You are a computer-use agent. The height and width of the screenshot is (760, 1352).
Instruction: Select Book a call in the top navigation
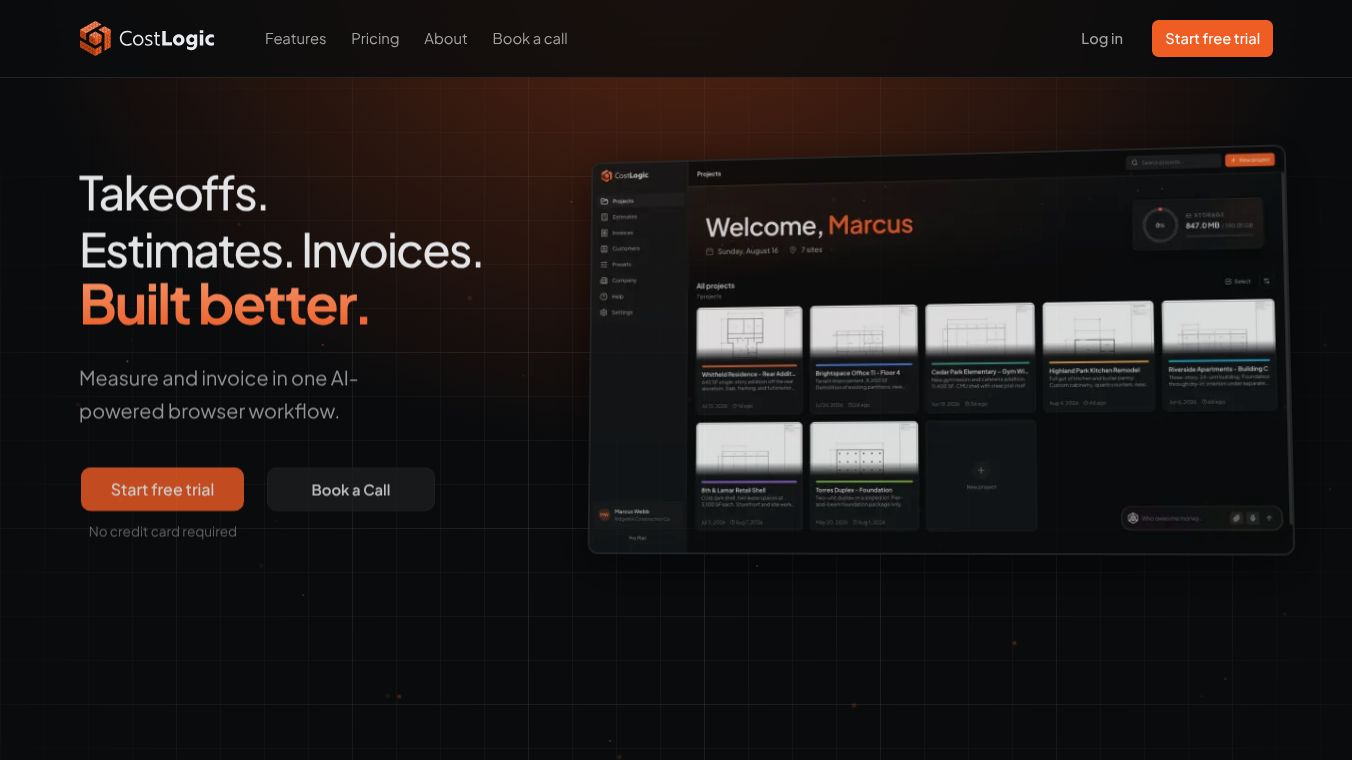[x=530, y=39]
